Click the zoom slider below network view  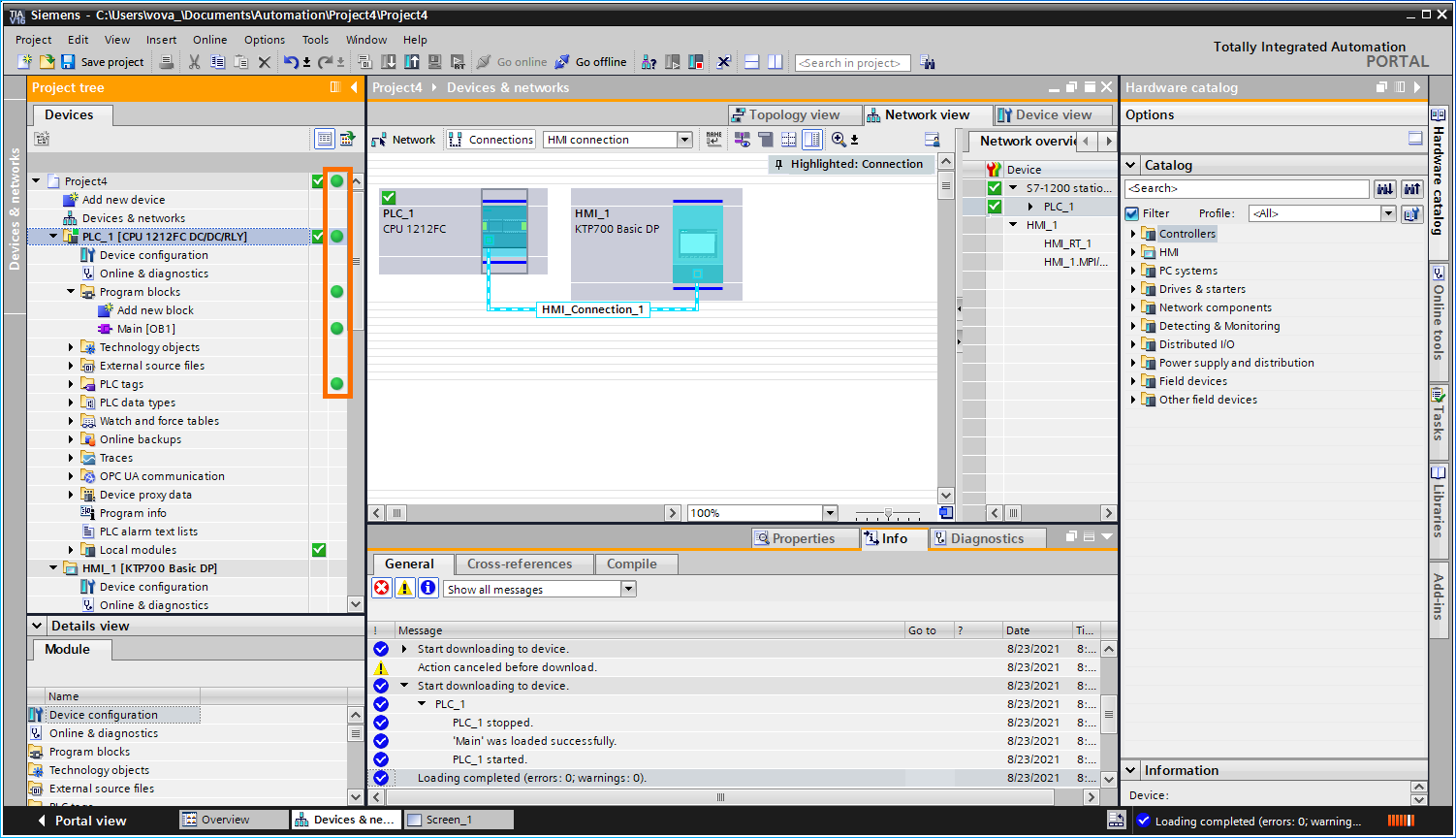pos(888,513)
